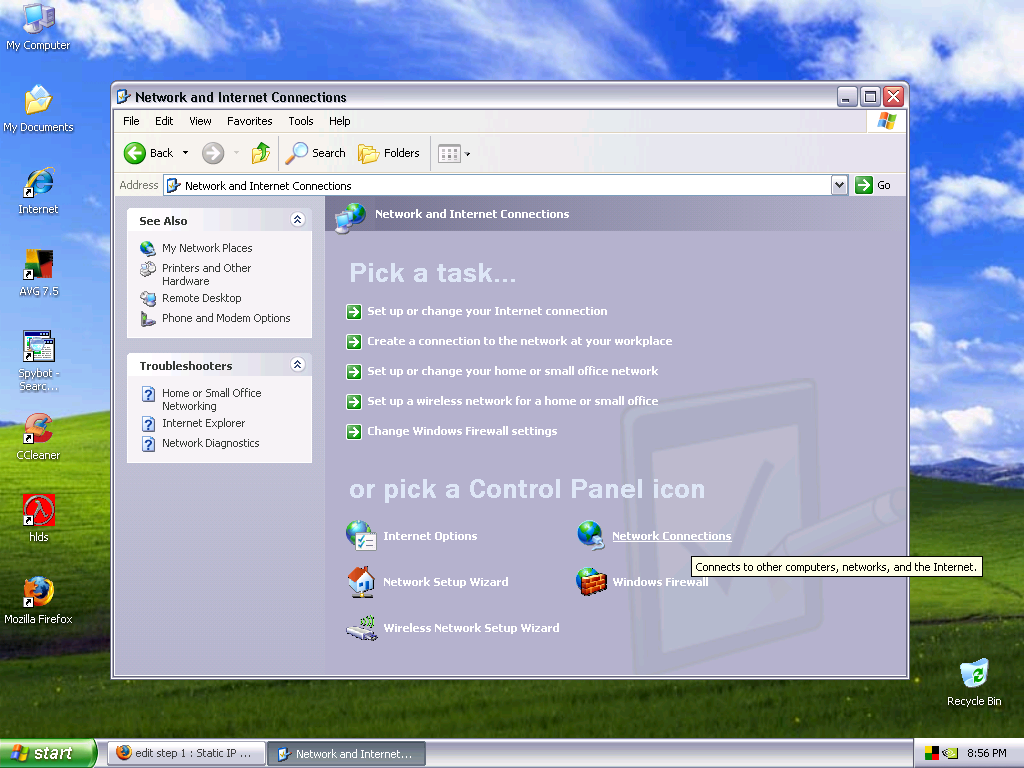
Task: Click the Printers and Other Hardware icon
Action: [148, 269]
